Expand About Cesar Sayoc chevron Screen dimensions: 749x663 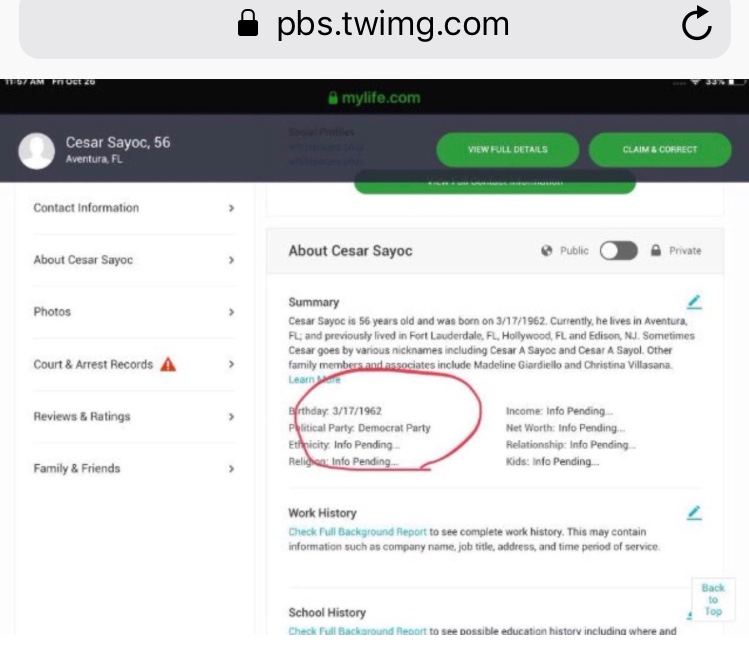tap(232, 260)
